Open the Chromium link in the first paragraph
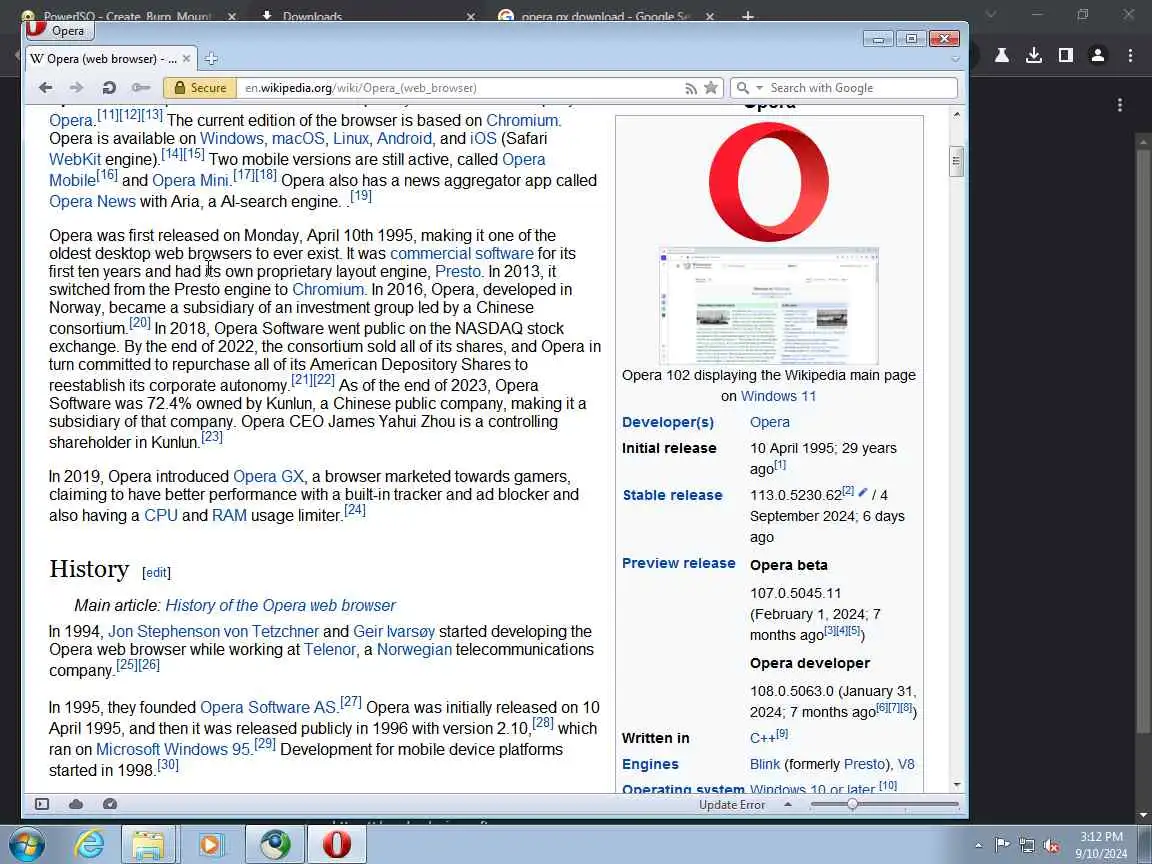This screenshot has height=864, width=1152. click(x=522, y=120)
